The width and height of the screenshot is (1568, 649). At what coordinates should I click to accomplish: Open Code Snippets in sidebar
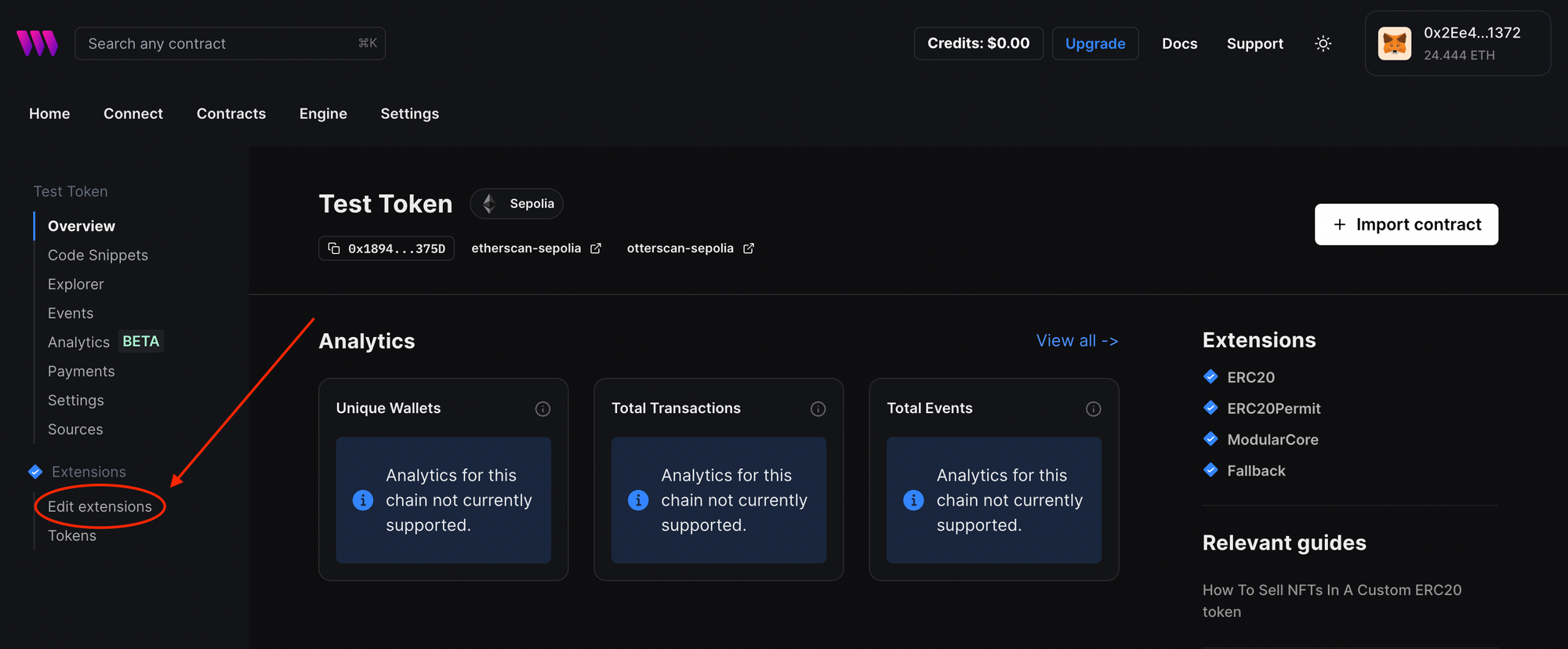point(98,256)
